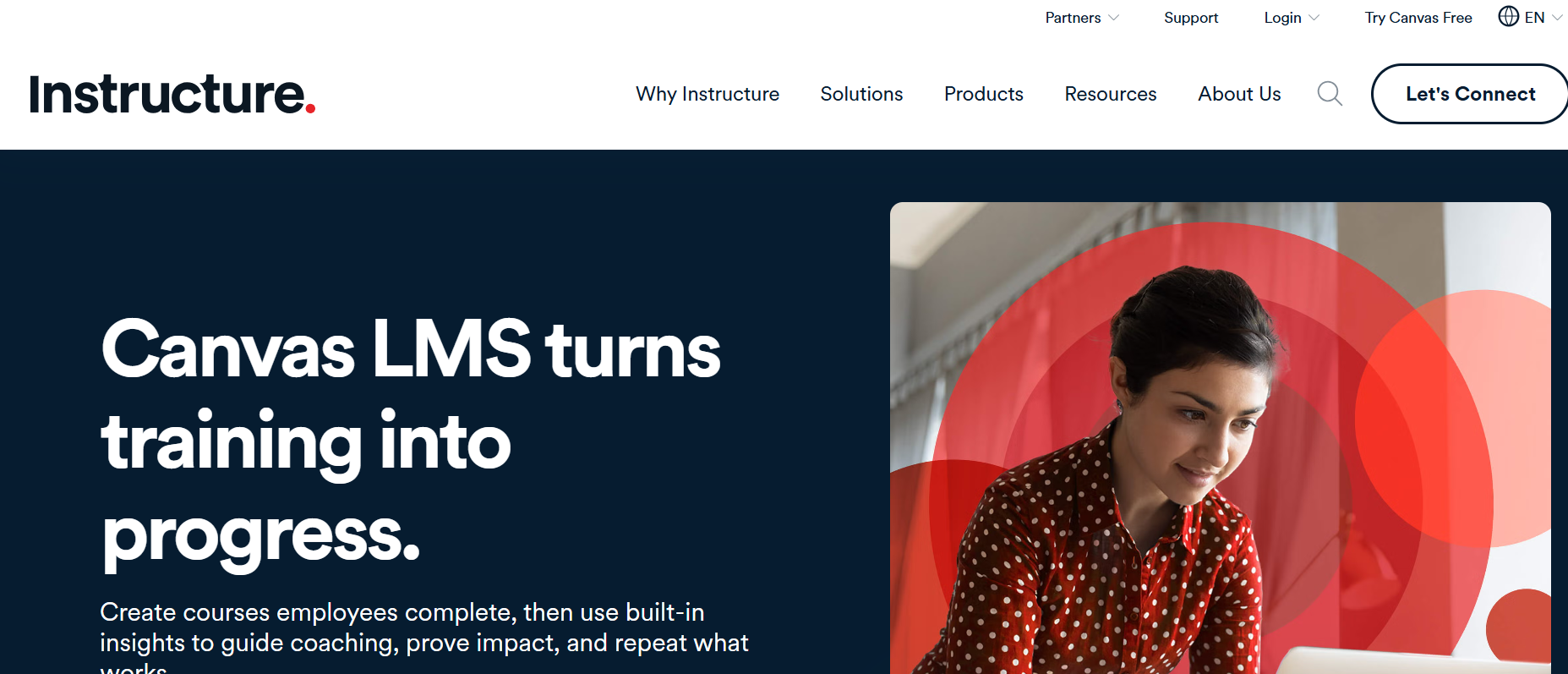The height and width of the screenshot is (674, 1568).
Task: Open the EN language selector chevron
Action: coord(1557,18)
